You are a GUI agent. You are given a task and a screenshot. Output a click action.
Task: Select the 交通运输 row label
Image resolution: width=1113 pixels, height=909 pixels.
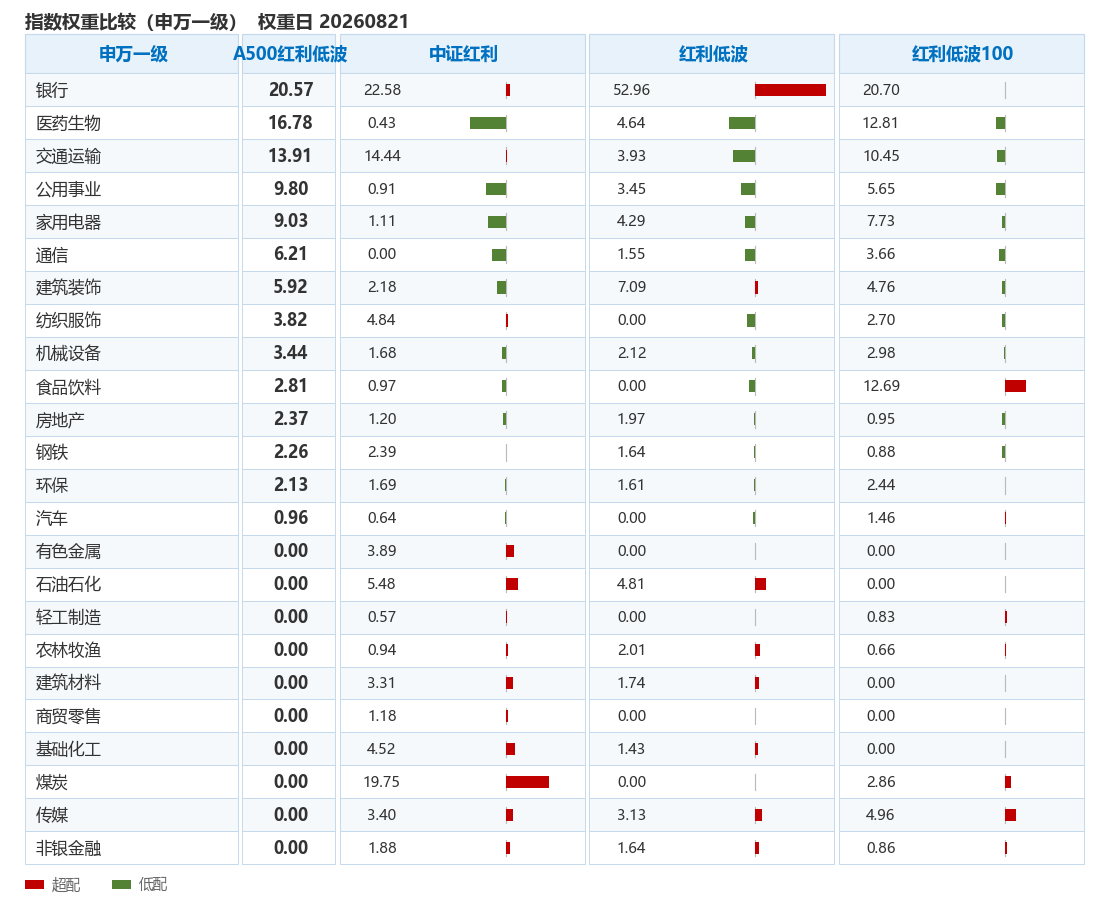68,156
